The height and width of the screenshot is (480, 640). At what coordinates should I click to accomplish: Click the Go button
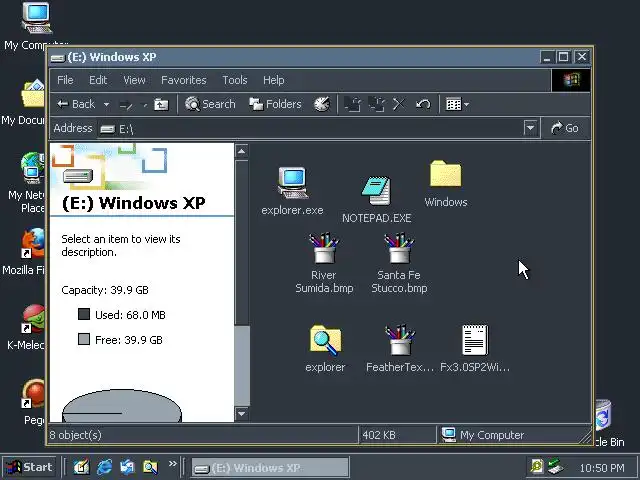tap(565, 128)
